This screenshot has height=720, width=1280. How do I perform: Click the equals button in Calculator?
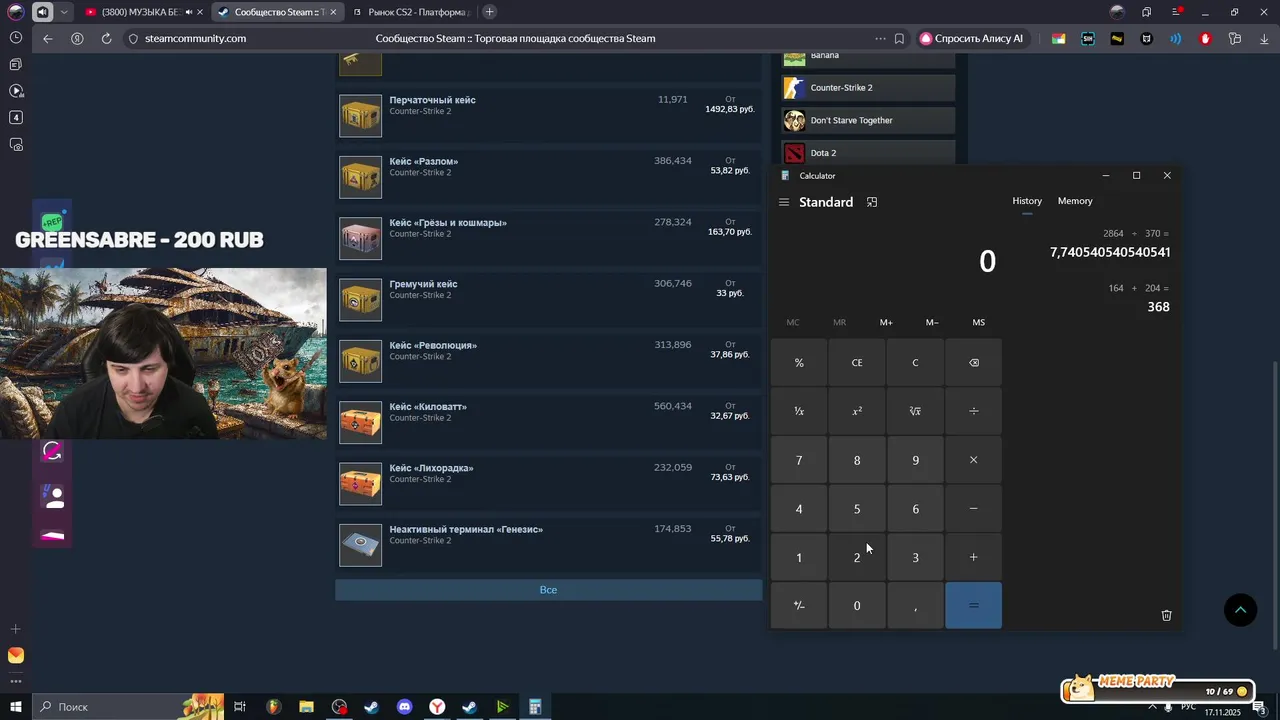[x=973, y=606]
